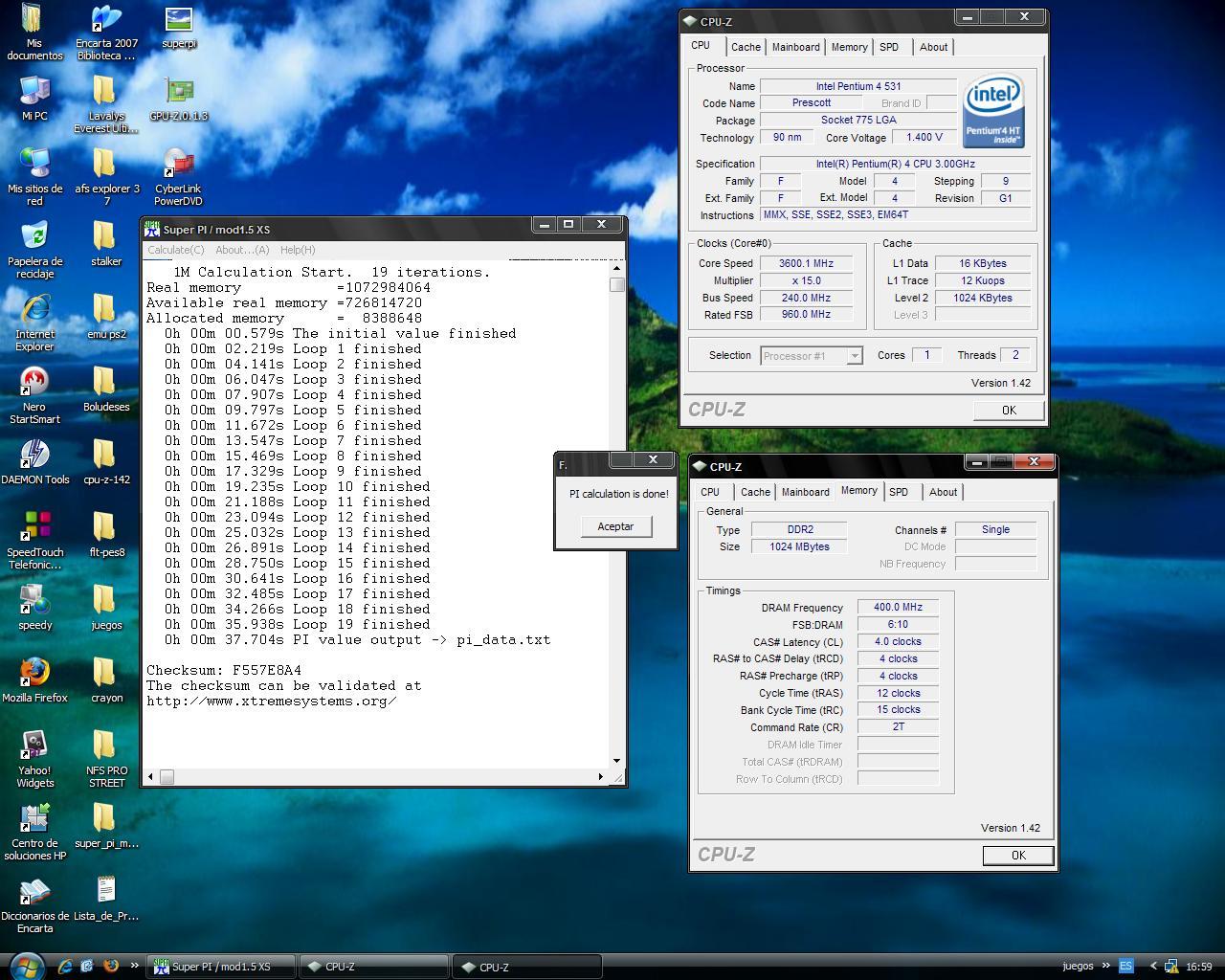The width and height of the screenshot is (1225, 980).
Task: Launch GPU-Z 0.1.3 desktop icon
Action: [179, 99]
